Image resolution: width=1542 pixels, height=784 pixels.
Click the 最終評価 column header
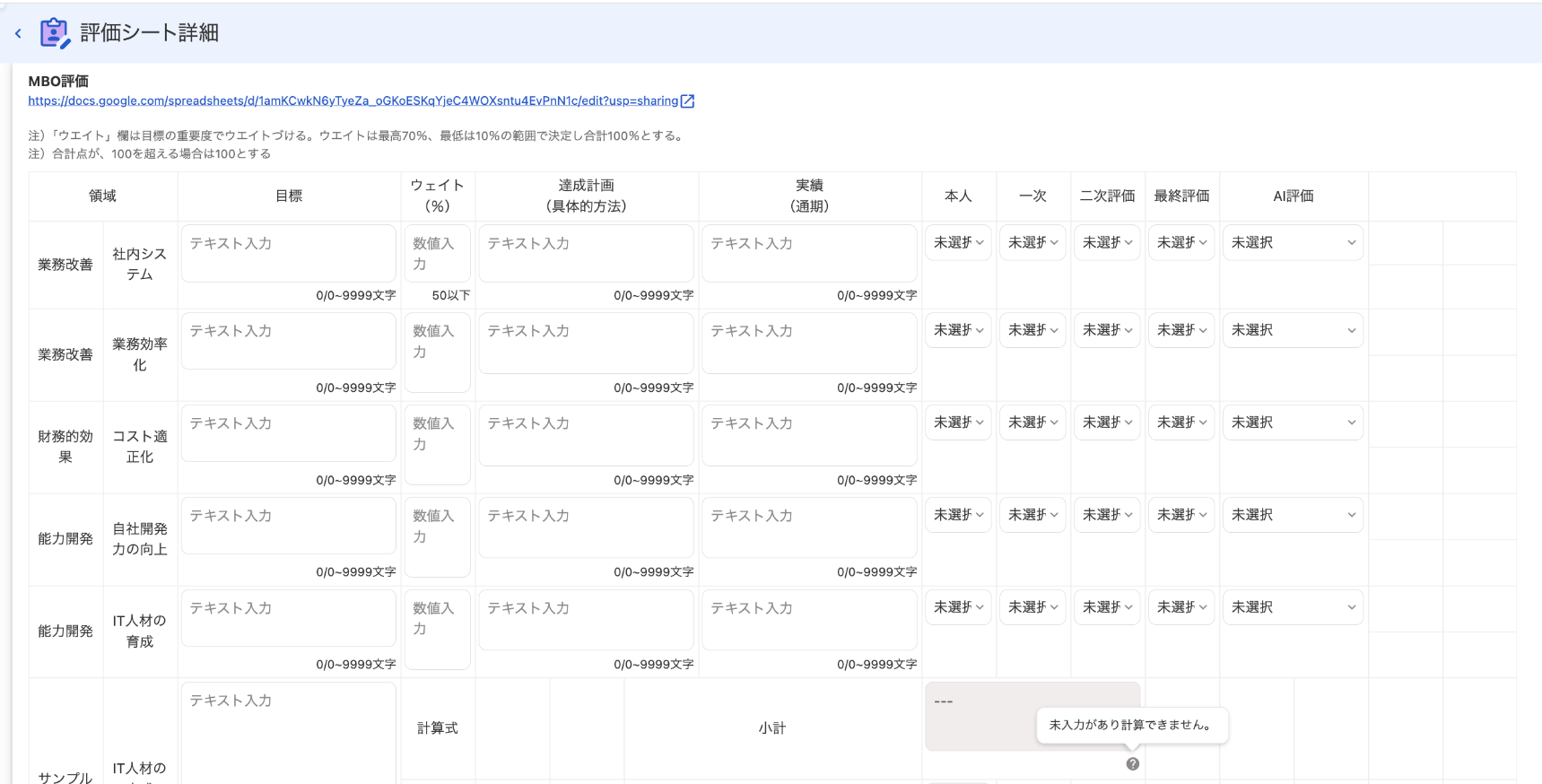1181,196
